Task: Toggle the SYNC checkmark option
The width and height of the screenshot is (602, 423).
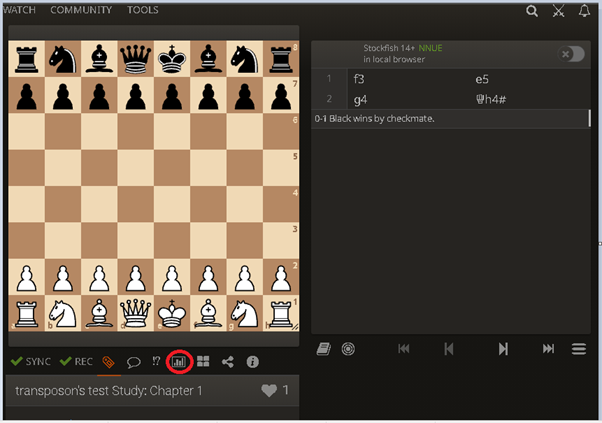Action: (x=31, y=361)
